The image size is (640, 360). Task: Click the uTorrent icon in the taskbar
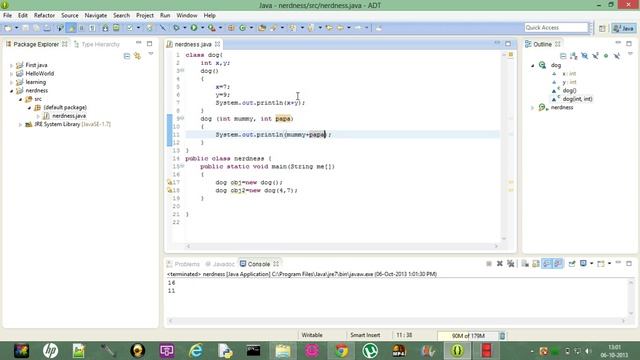pos(370,351)
